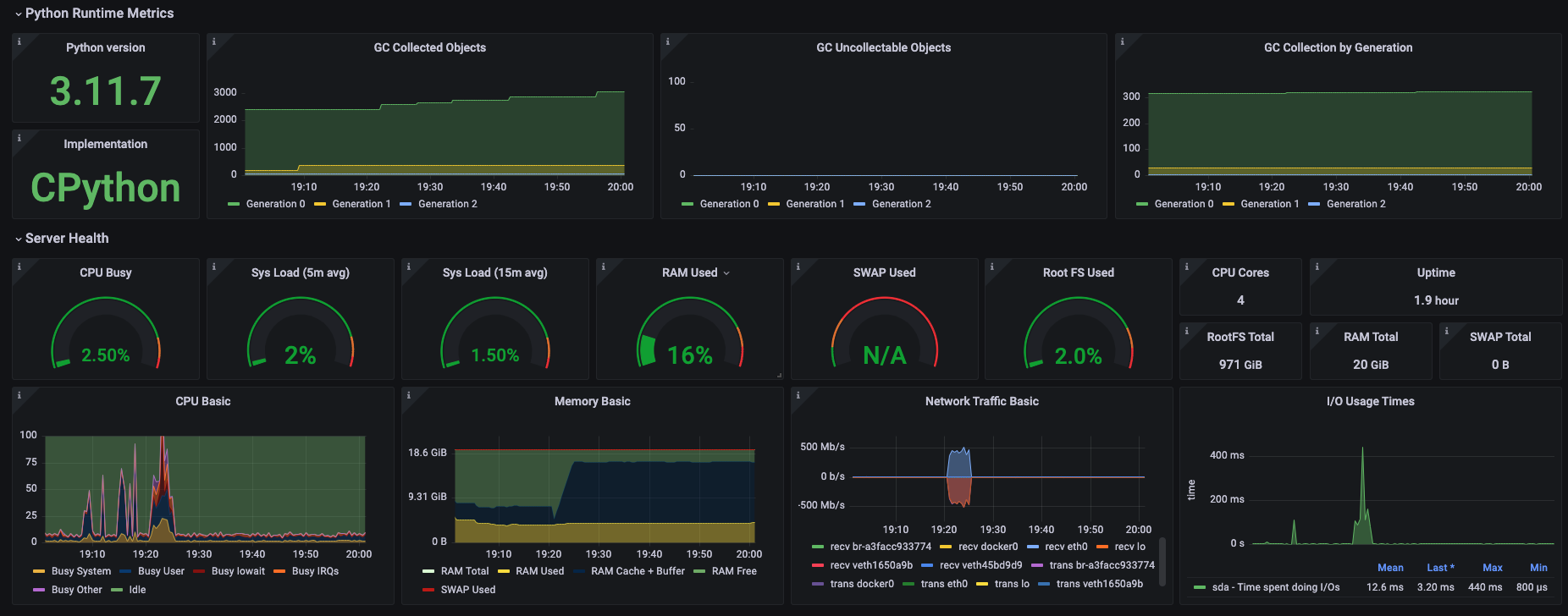The width and height of the screenshot is (1568, 616).
Task: Click info icon on Network Traffic Basic panel
Action: pyautogui.click(x=798, y=395)
